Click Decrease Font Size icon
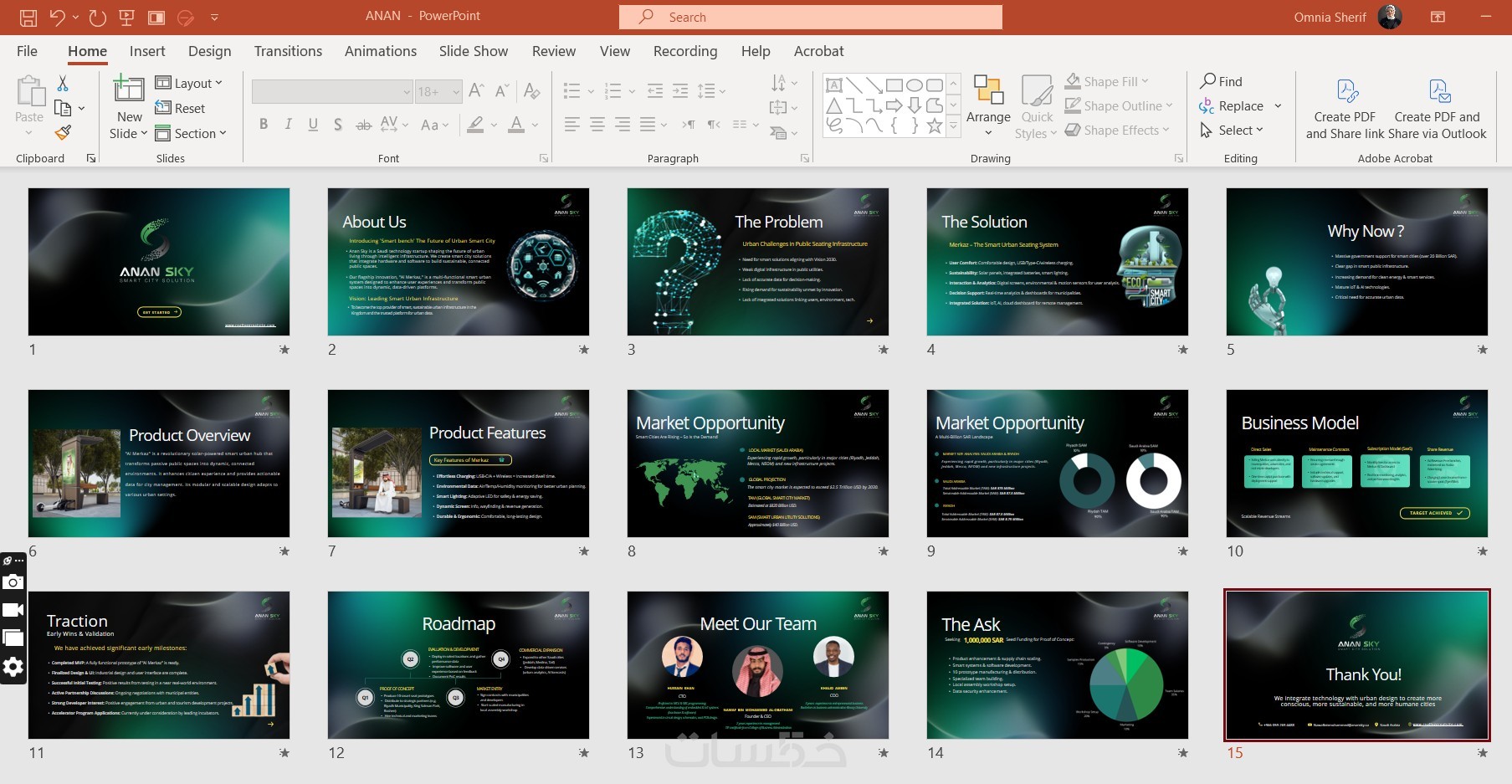The image size is (1512, 784). tap(502, 90)
